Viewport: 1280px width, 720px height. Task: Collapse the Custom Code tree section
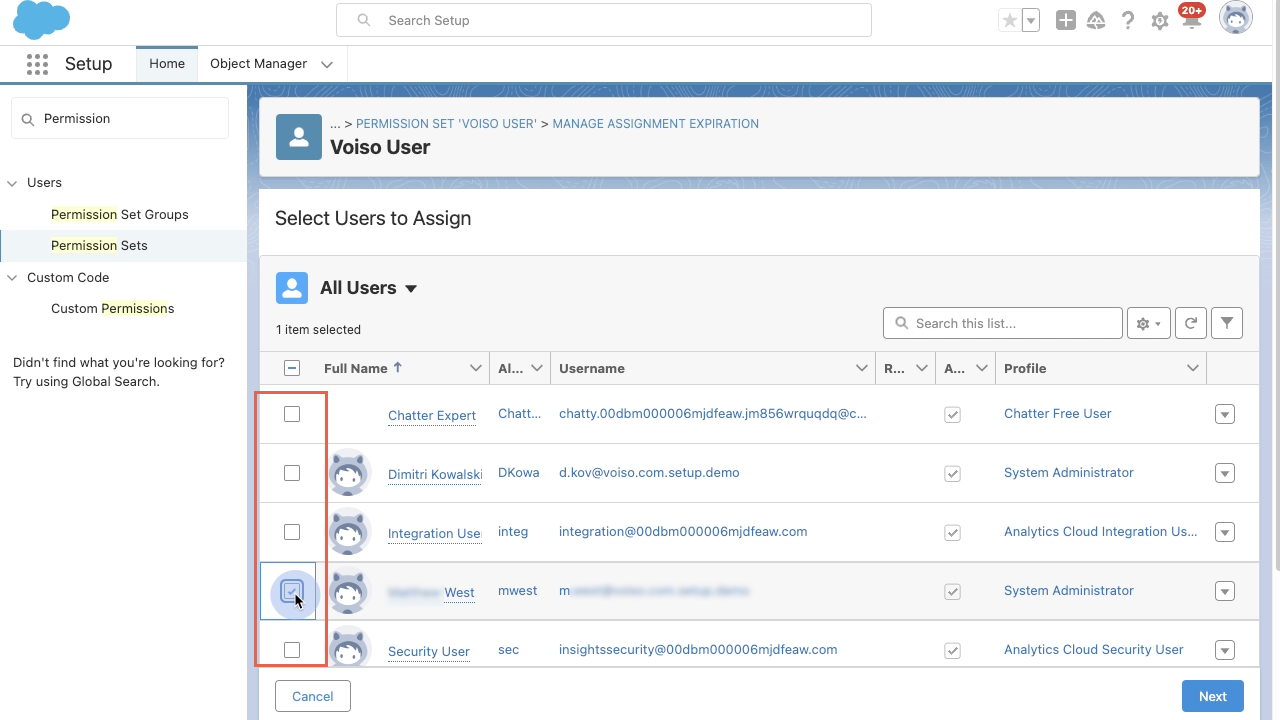[x=12, y=278]
